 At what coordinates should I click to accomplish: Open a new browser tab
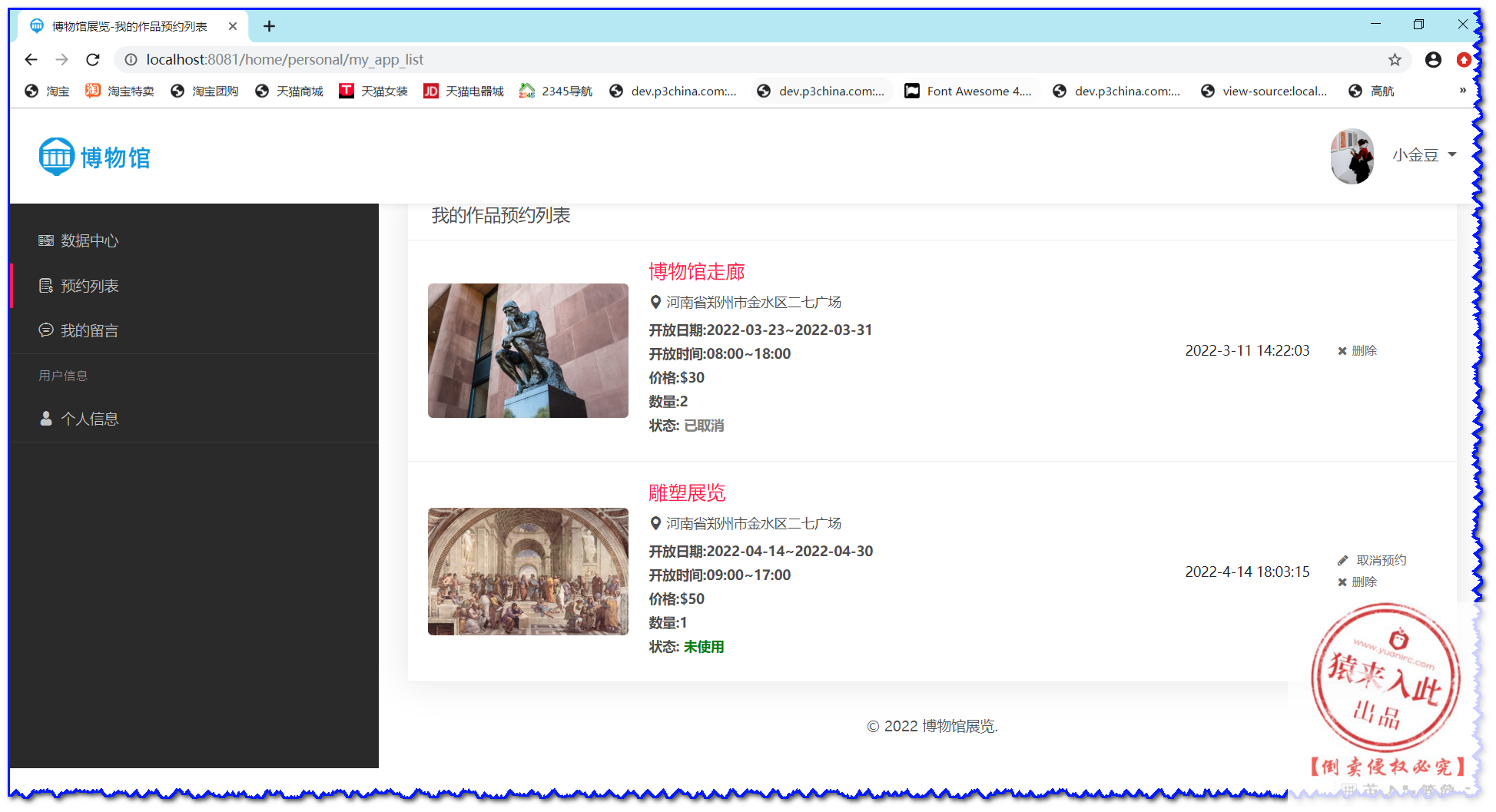pyautogui.click(x=269, y=26)
